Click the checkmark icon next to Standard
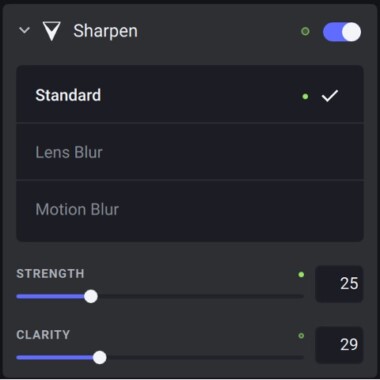Image resolution: width=380 pixels, height=380 pixels. tap(330, 96)
